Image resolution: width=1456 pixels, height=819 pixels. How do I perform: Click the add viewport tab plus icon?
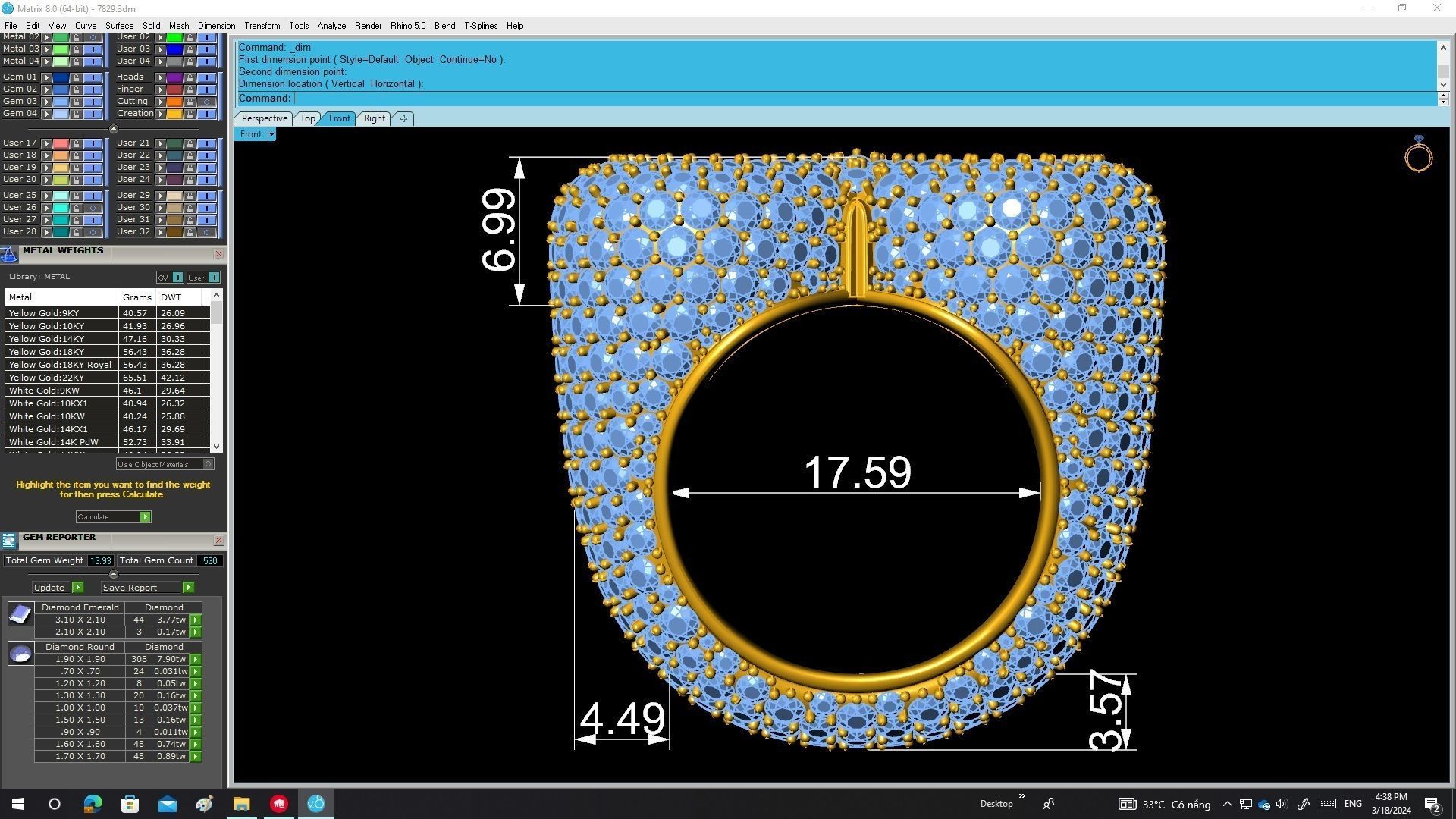click(403, 118)
